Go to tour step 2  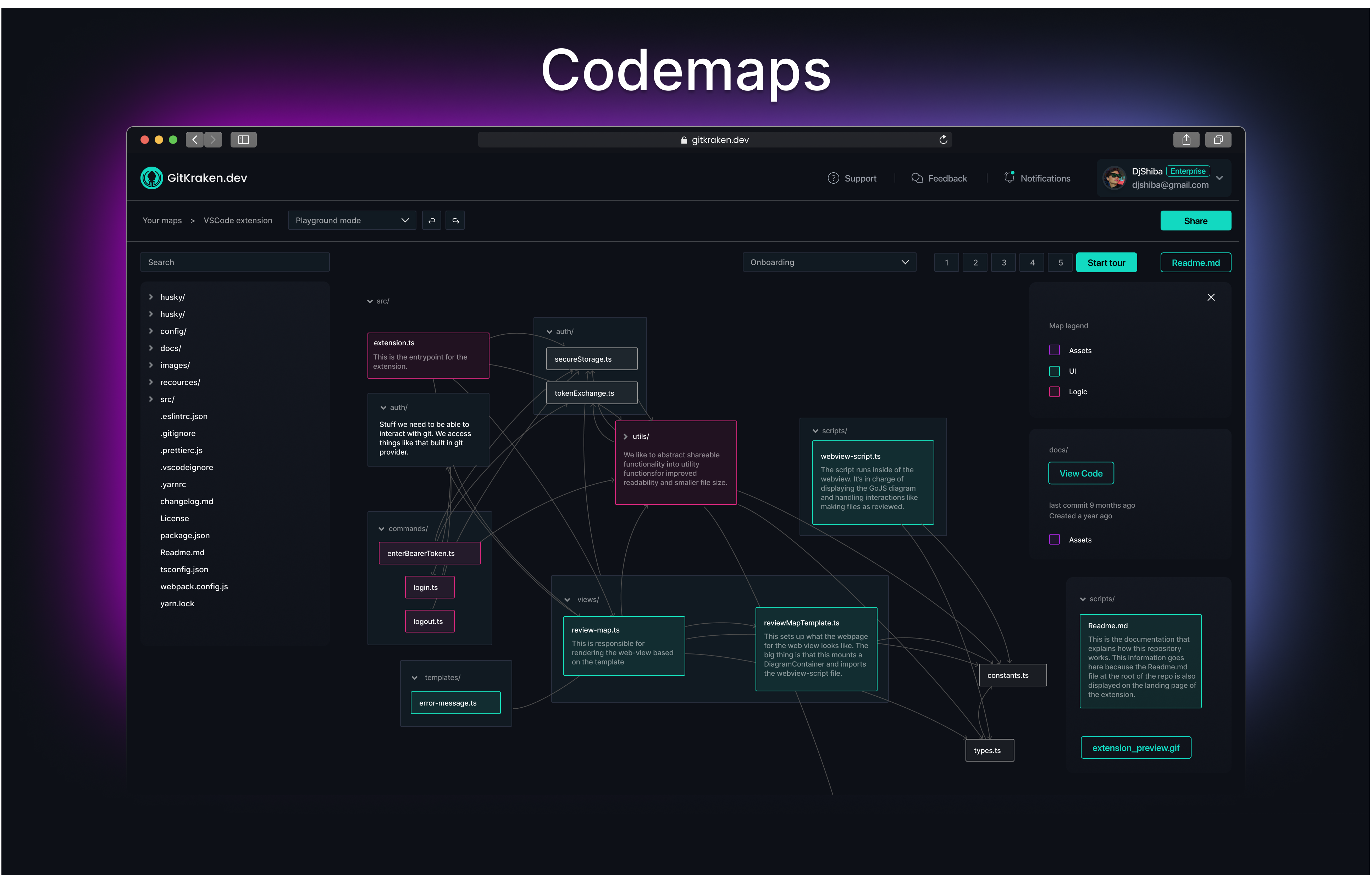click(x=975, y=263)
